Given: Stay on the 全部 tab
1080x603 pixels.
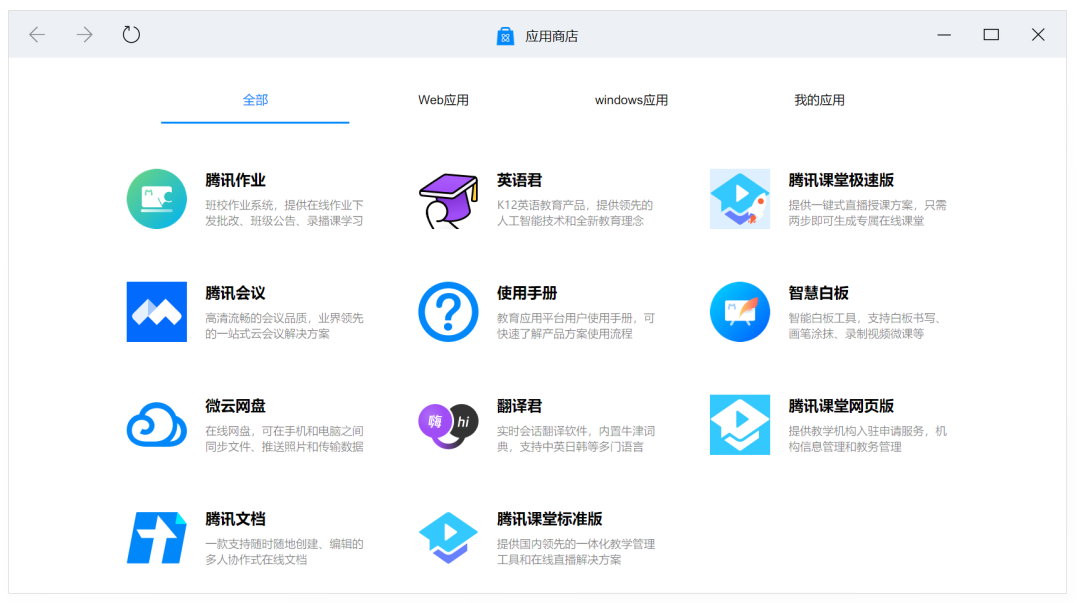Looking at the screenshot, I should [x=255, y=99].
